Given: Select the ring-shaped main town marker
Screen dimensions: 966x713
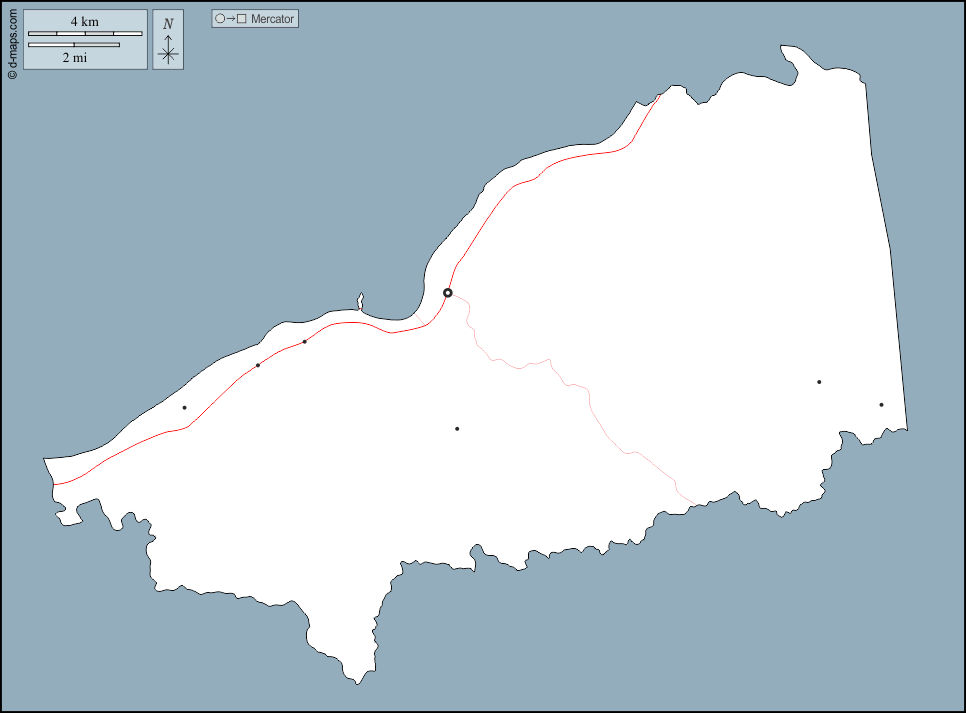Looking at the screenshot, I should coord(448,293).
